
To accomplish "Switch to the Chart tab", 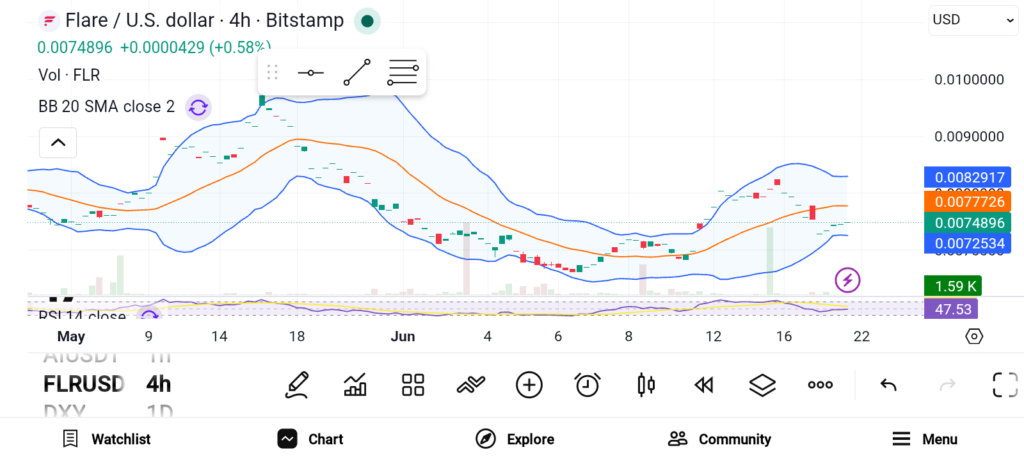I will 310,439.
